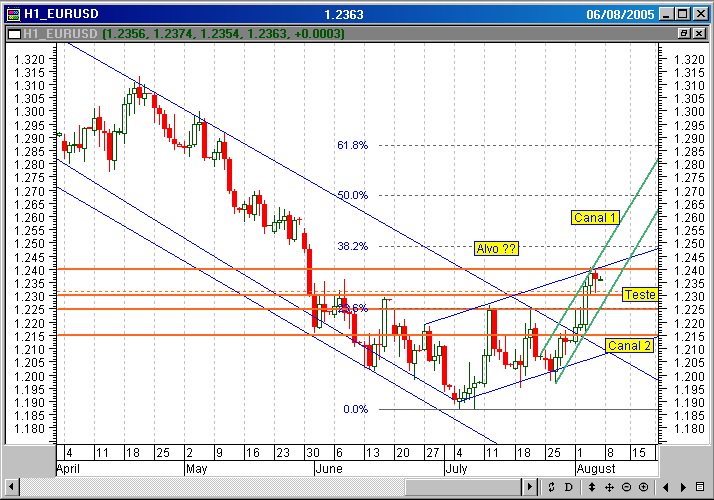Click the '15' date tick near August
The image size is (714, 500).
point(639,453)
